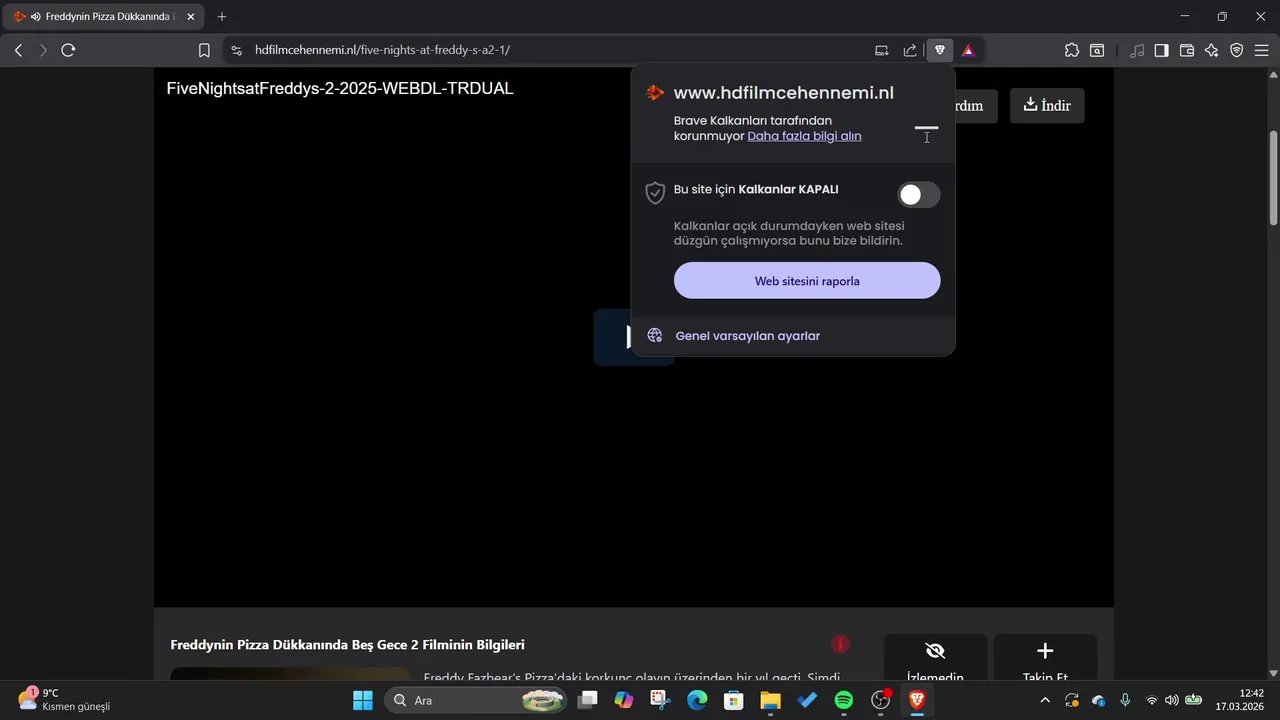The height and width of the screenshot is (720, 1280).
Task: Click 'Freddynin Pizza Dükkanında Beş Gece 2 Filminin Bilgileri' heading
Action: (347, 645)
